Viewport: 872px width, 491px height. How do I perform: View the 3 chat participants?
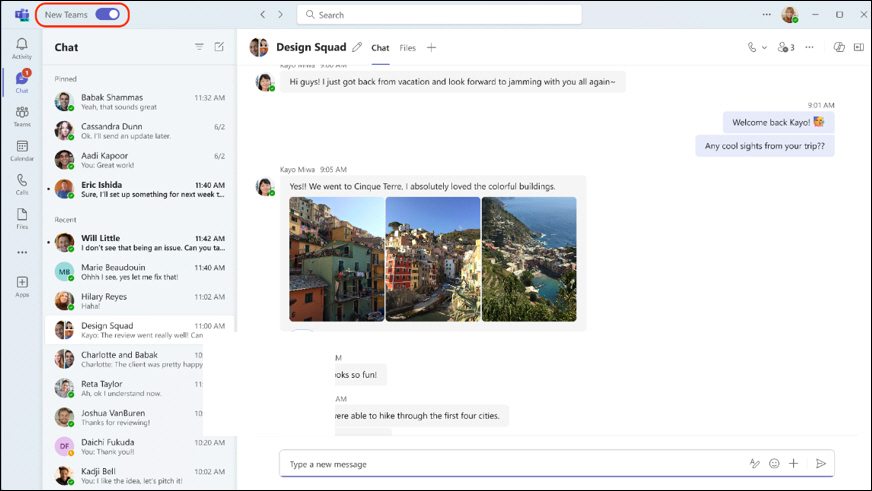click(786, 47)
